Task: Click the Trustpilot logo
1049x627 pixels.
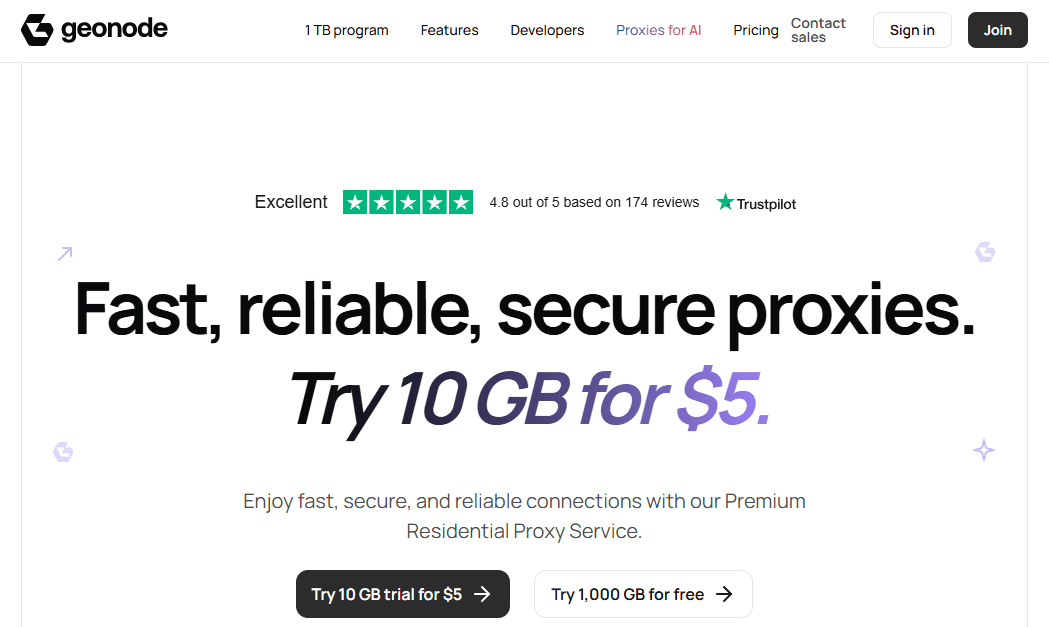Action: (756, 203)
